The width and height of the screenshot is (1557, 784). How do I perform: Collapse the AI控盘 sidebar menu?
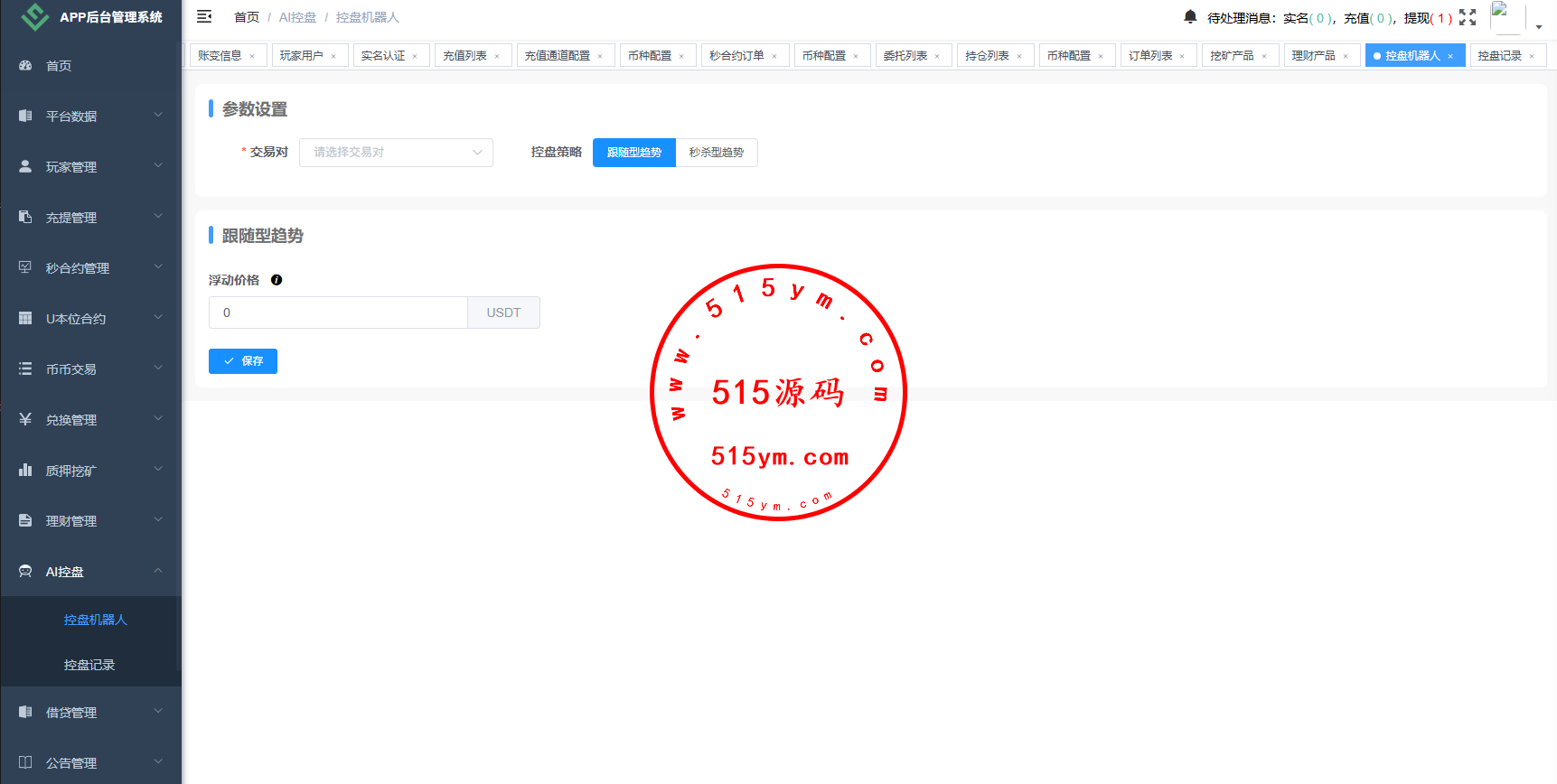pyautogui.click(x=90, y=572)
